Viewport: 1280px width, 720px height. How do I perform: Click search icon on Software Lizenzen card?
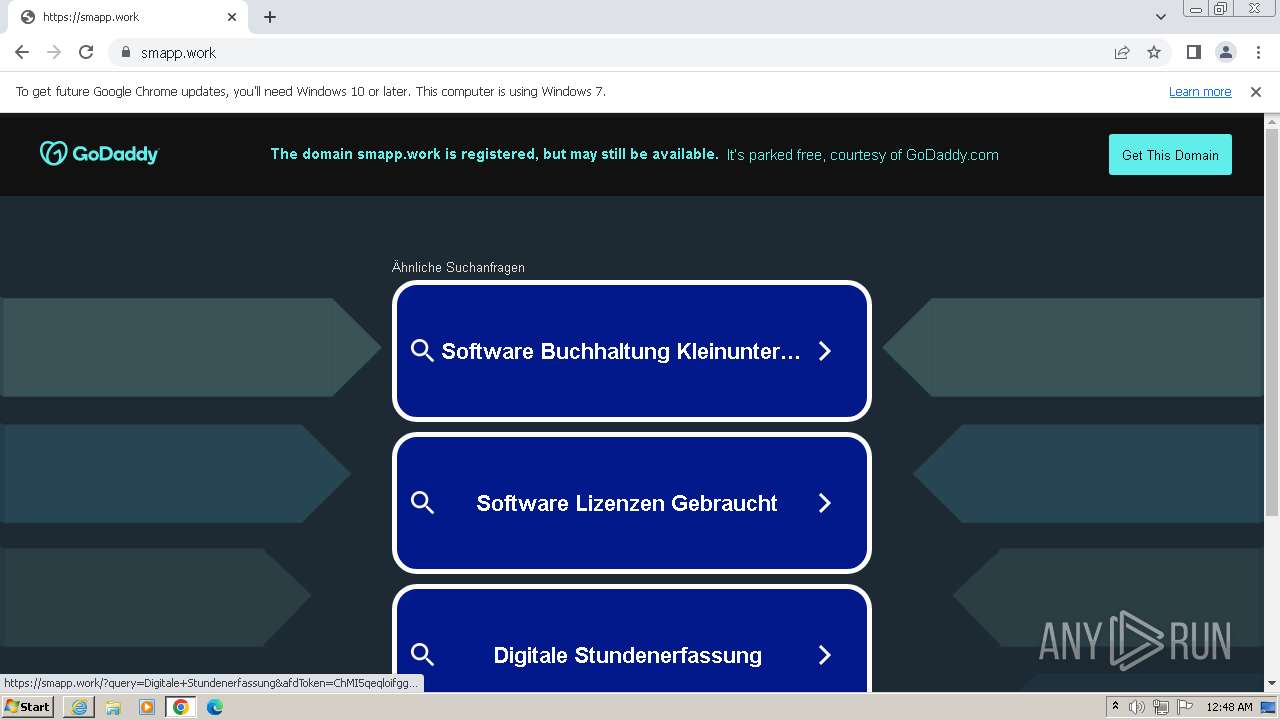pyautogui.click(x=422, y=503)
